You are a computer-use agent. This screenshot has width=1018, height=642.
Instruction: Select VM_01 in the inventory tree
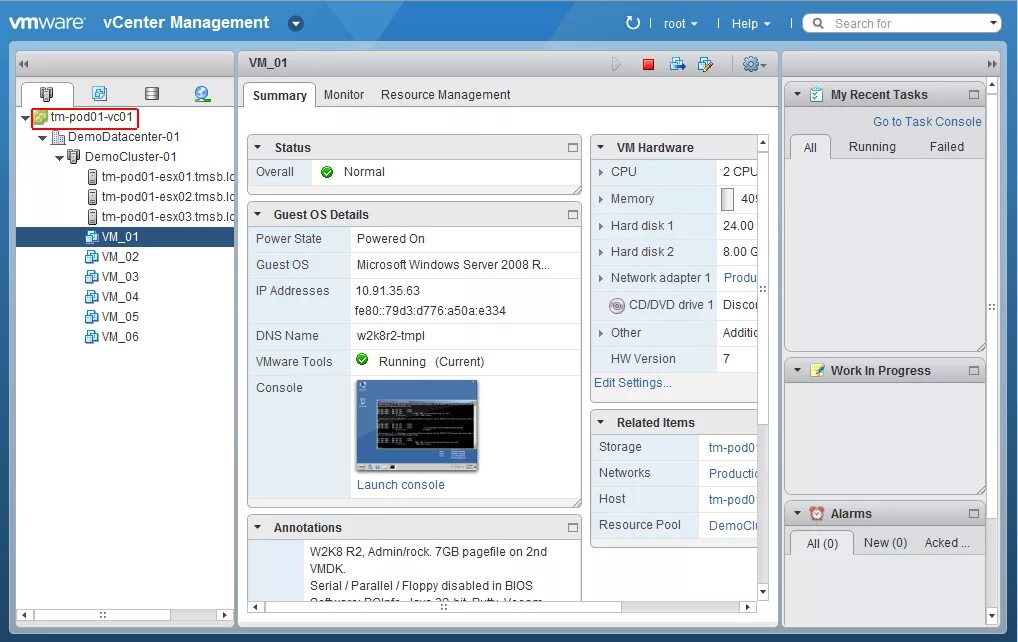(x=120, y=237)
